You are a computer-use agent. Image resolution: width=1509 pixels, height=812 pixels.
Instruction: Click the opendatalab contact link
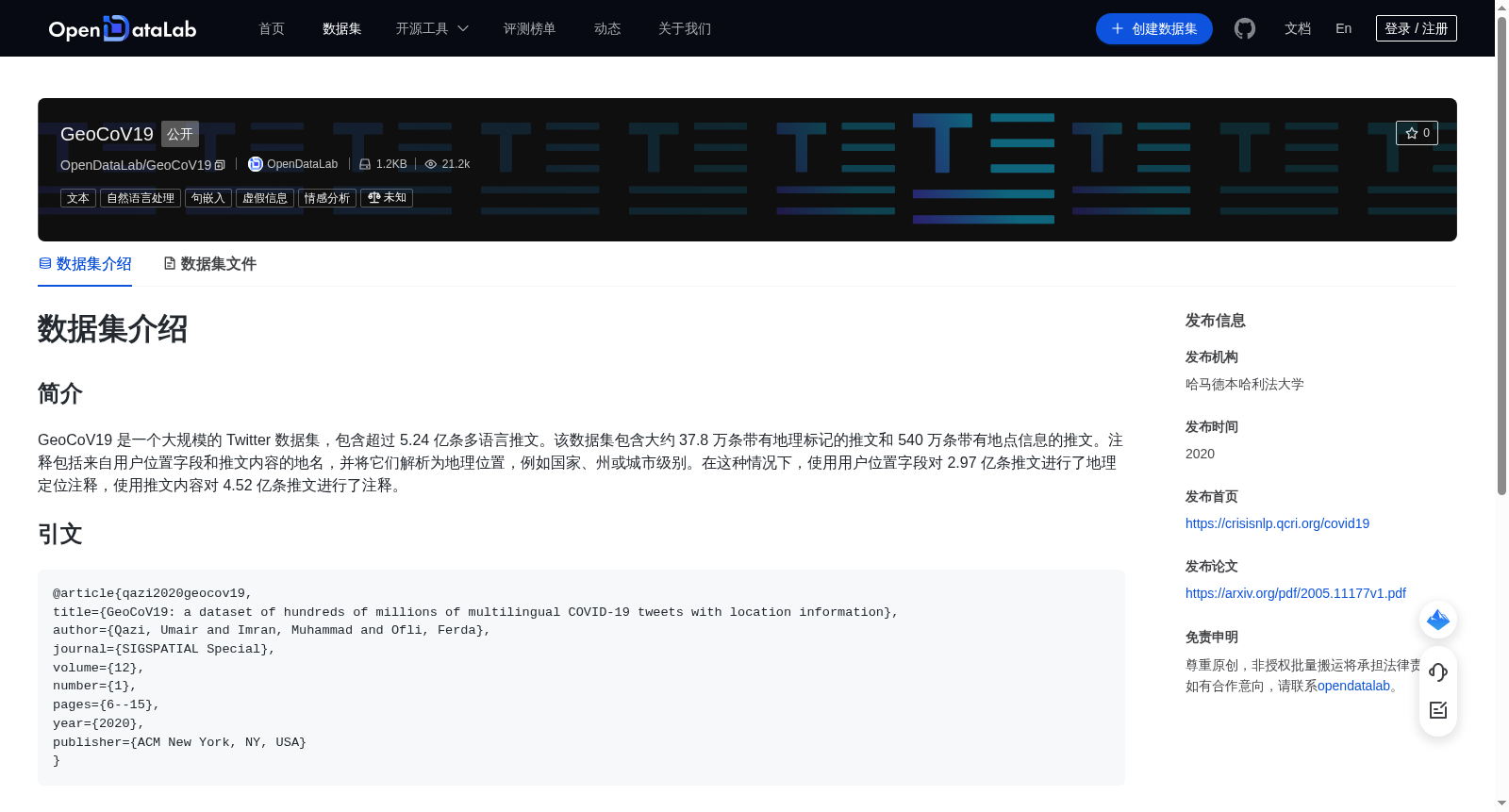point(1353,686)
